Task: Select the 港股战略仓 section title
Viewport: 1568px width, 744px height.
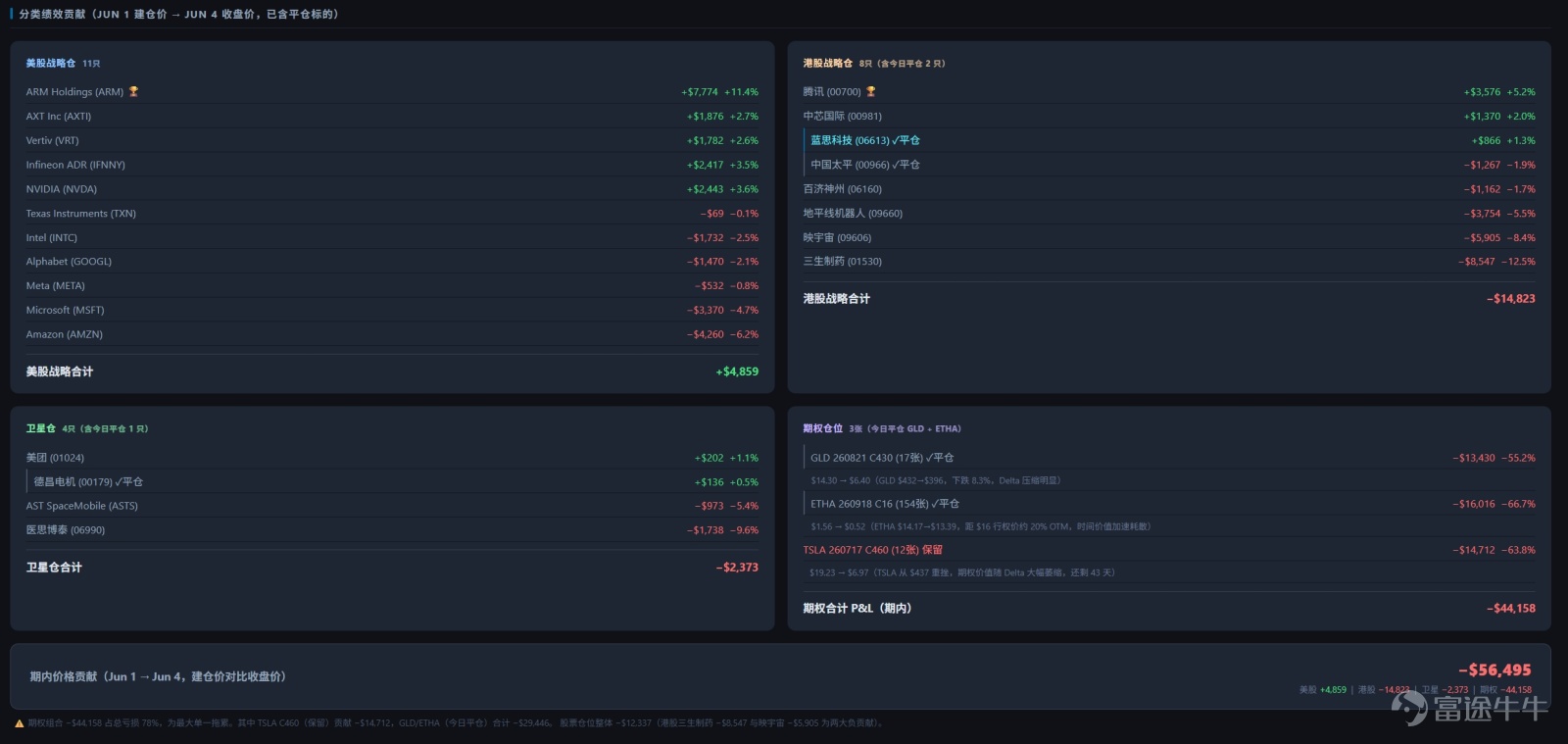Action: (x=828, y=63)
